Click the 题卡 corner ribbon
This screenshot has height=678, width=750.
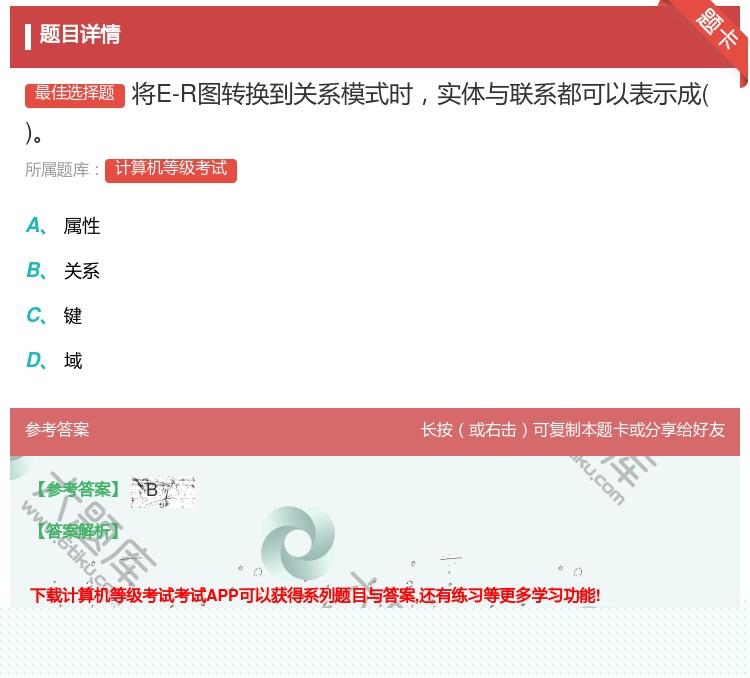click(716, 29)
